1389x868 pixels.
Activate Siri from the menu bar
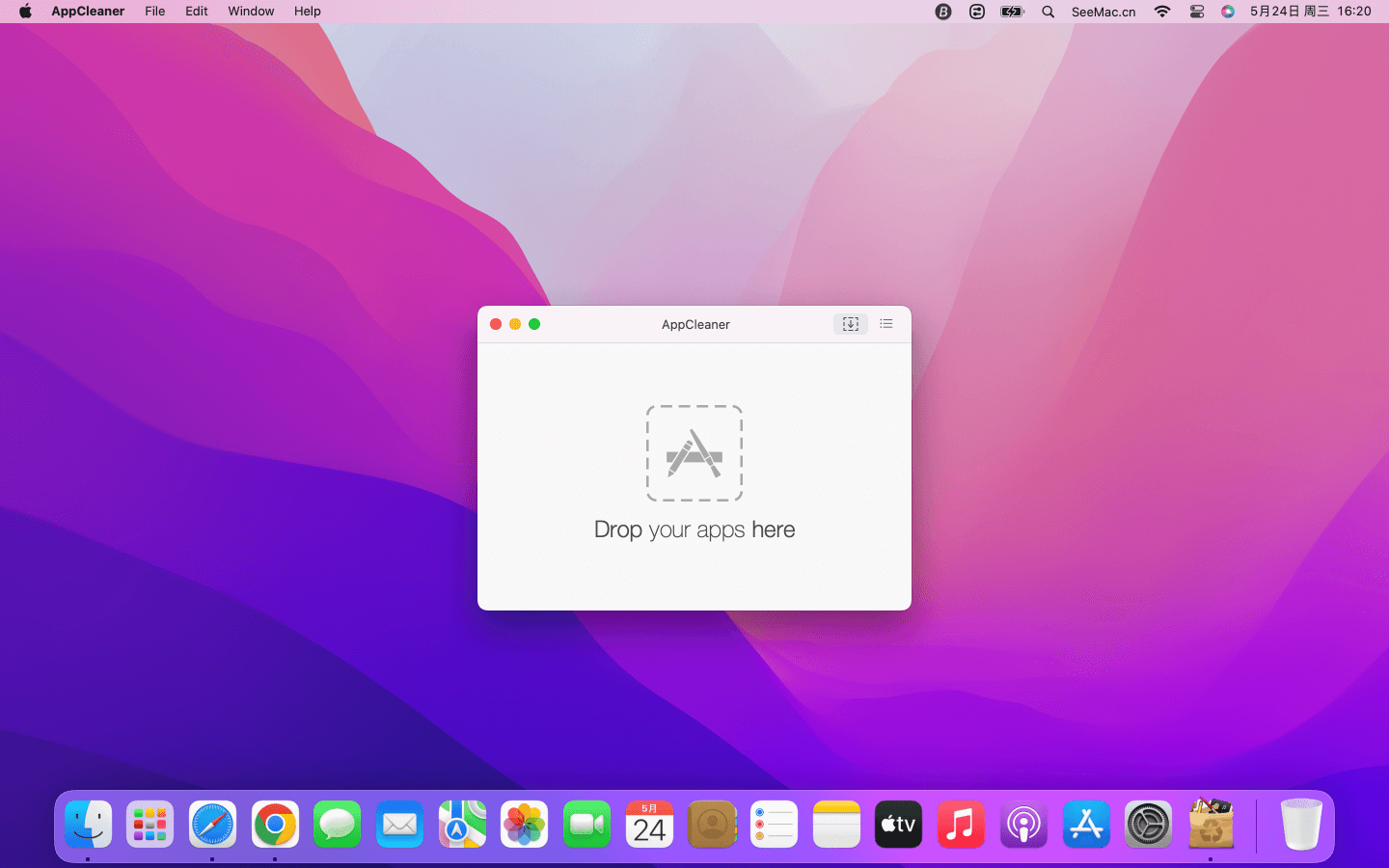(x=1228, y=12)
